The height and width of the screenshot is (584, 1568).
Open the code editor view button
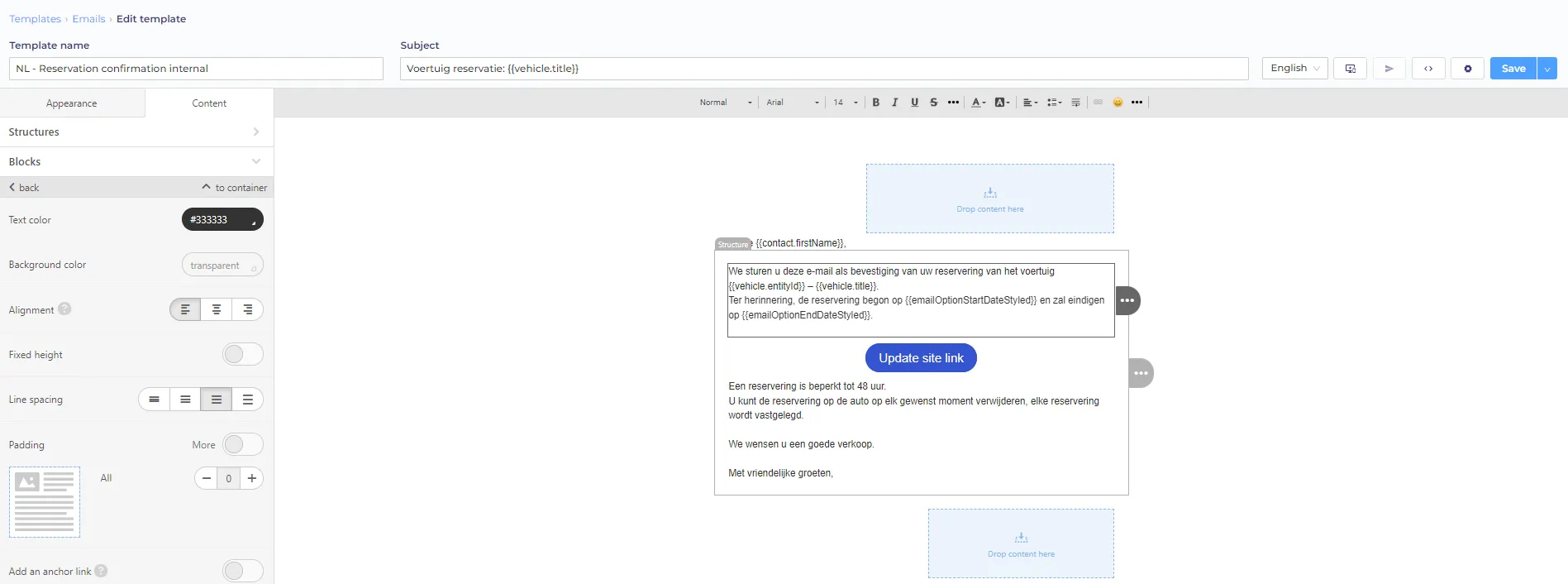(x=1428, y=69)
